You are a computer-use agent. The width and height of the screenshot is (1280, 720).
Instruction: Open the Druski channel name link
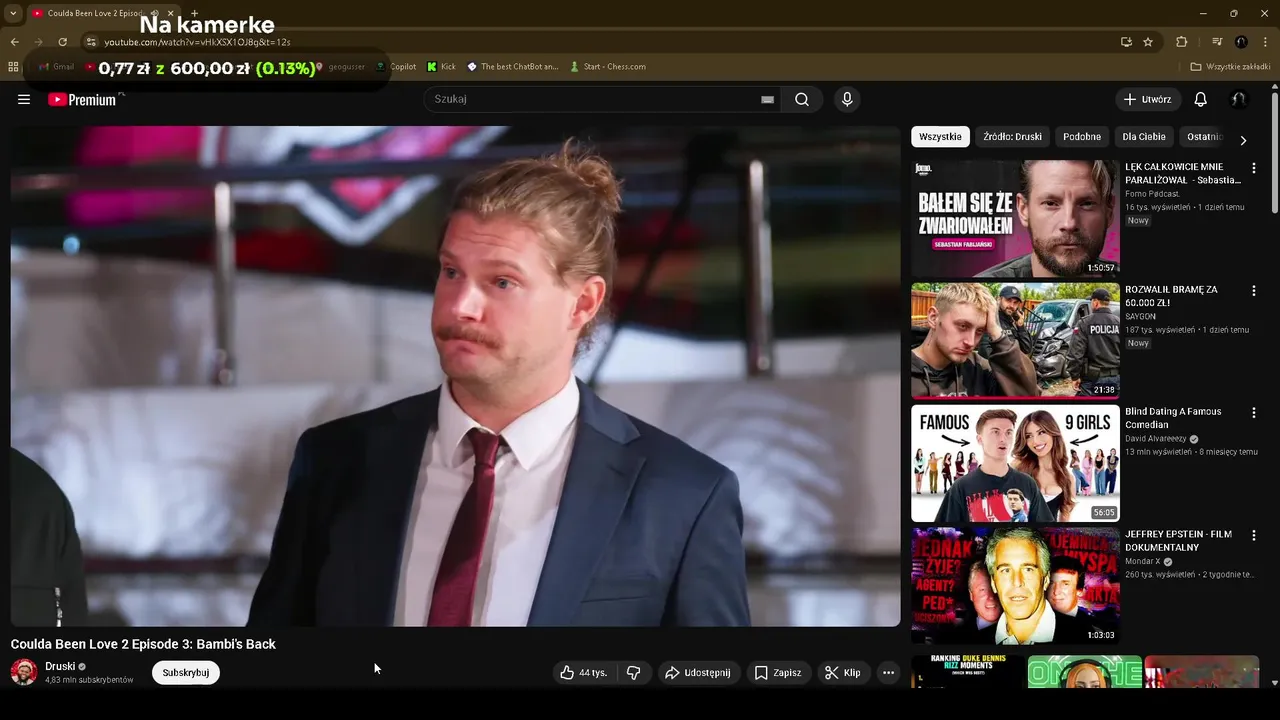click(60, 666)
